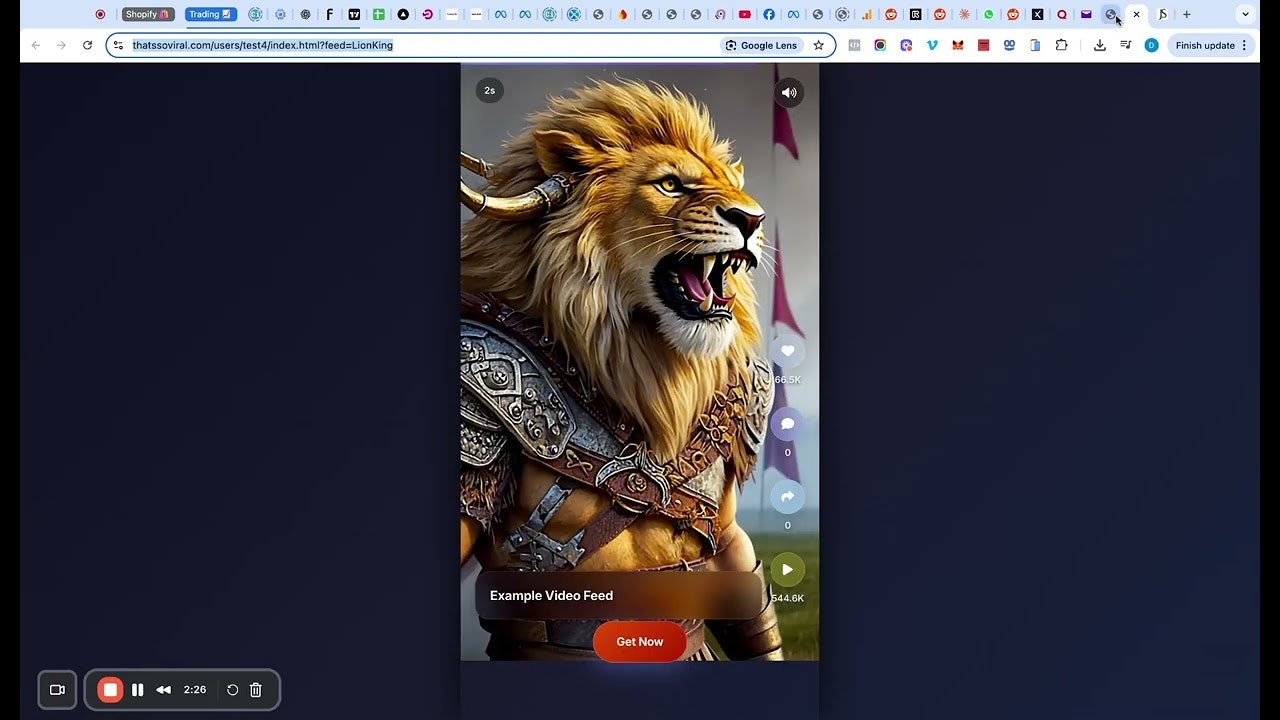Image resolution: width=1280 pixels, height=720 pixels.
Task: Open the Chrome profile avatar menu
Action: pyautogui.click(x=1150, y=45)
